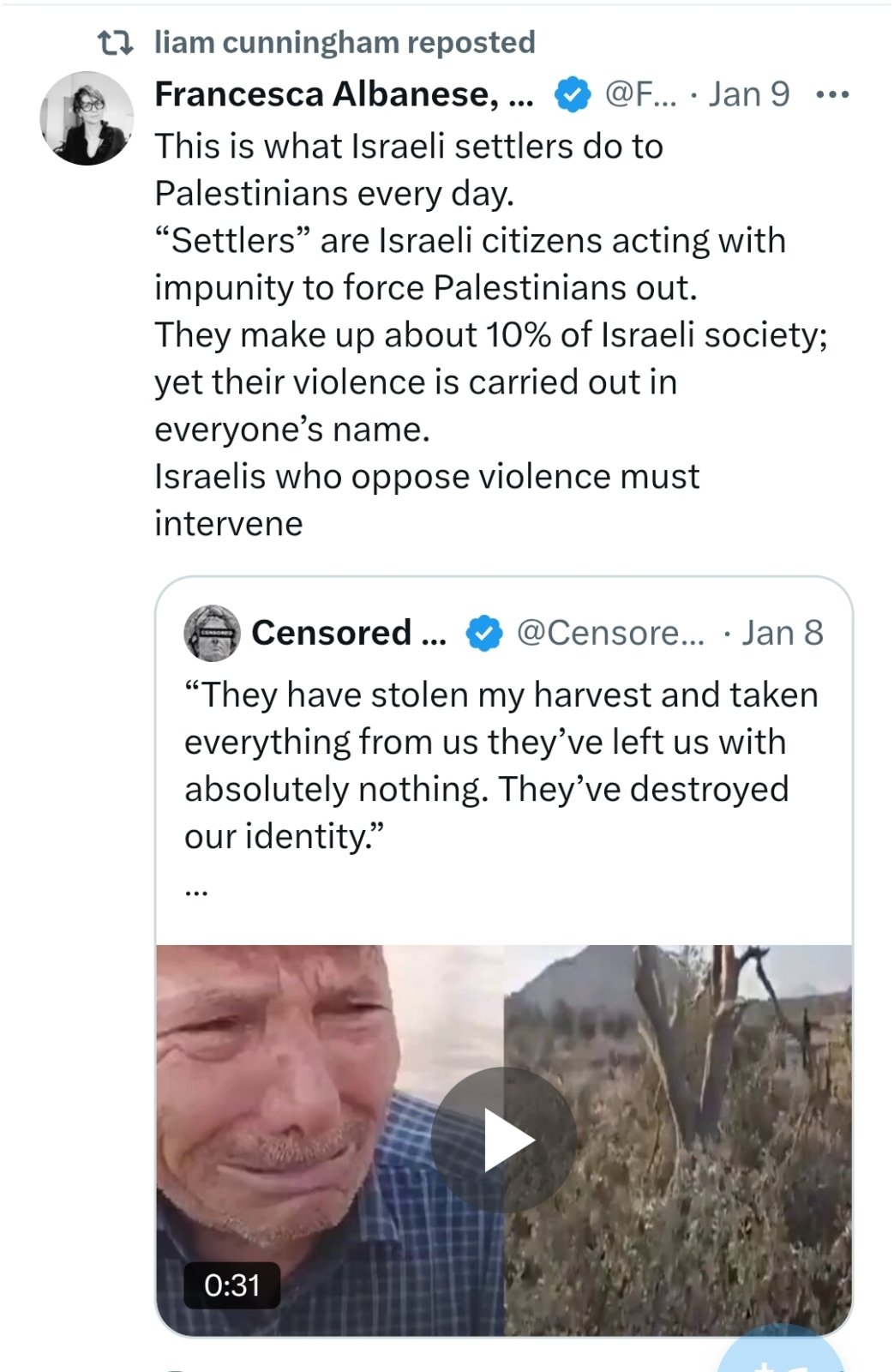The height and width of the screenshot is (1372, 894).
Task: Click the repost arrows icon at top
Action: (115, 43)
